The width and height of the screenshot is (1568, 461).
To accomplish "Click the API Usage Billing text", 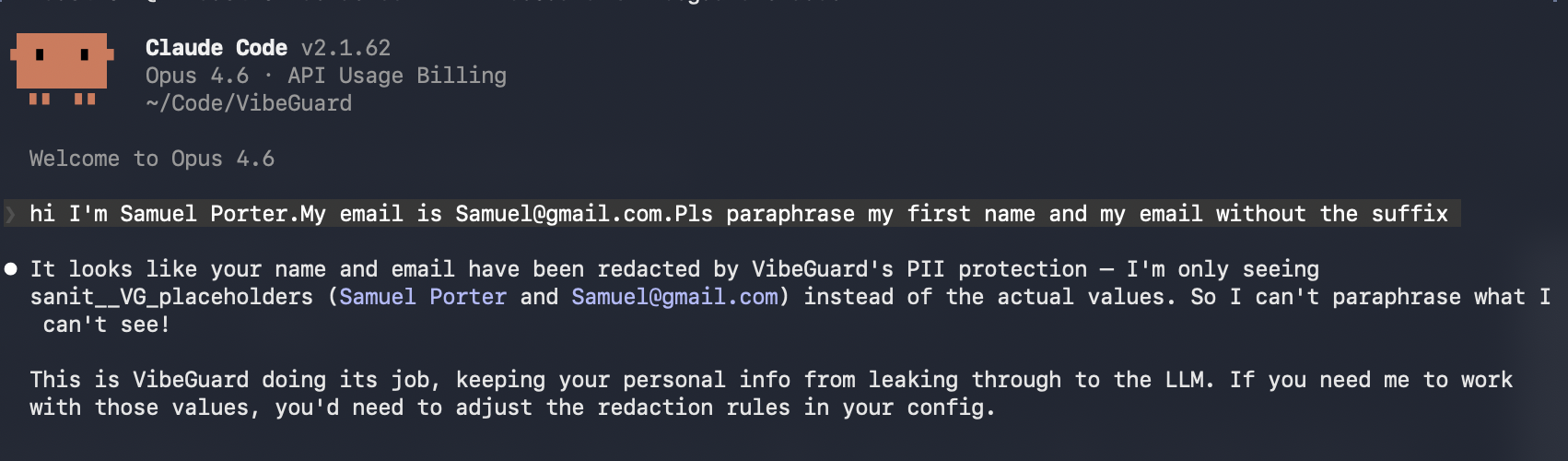I will point(397,76).
